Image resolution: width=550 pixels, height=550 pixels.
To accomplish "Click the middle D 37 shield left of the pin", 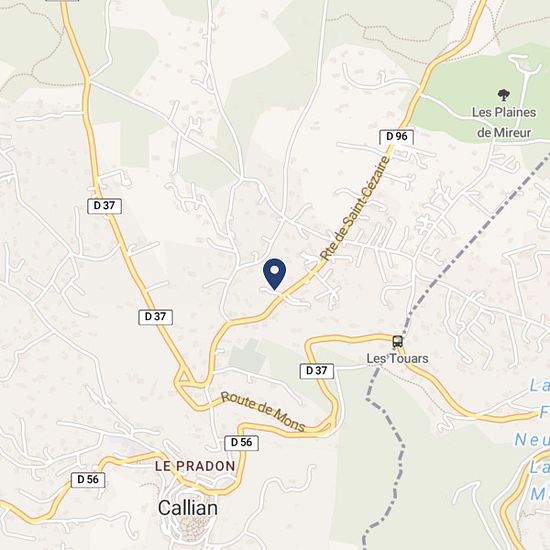I will (x=155, y=317).
